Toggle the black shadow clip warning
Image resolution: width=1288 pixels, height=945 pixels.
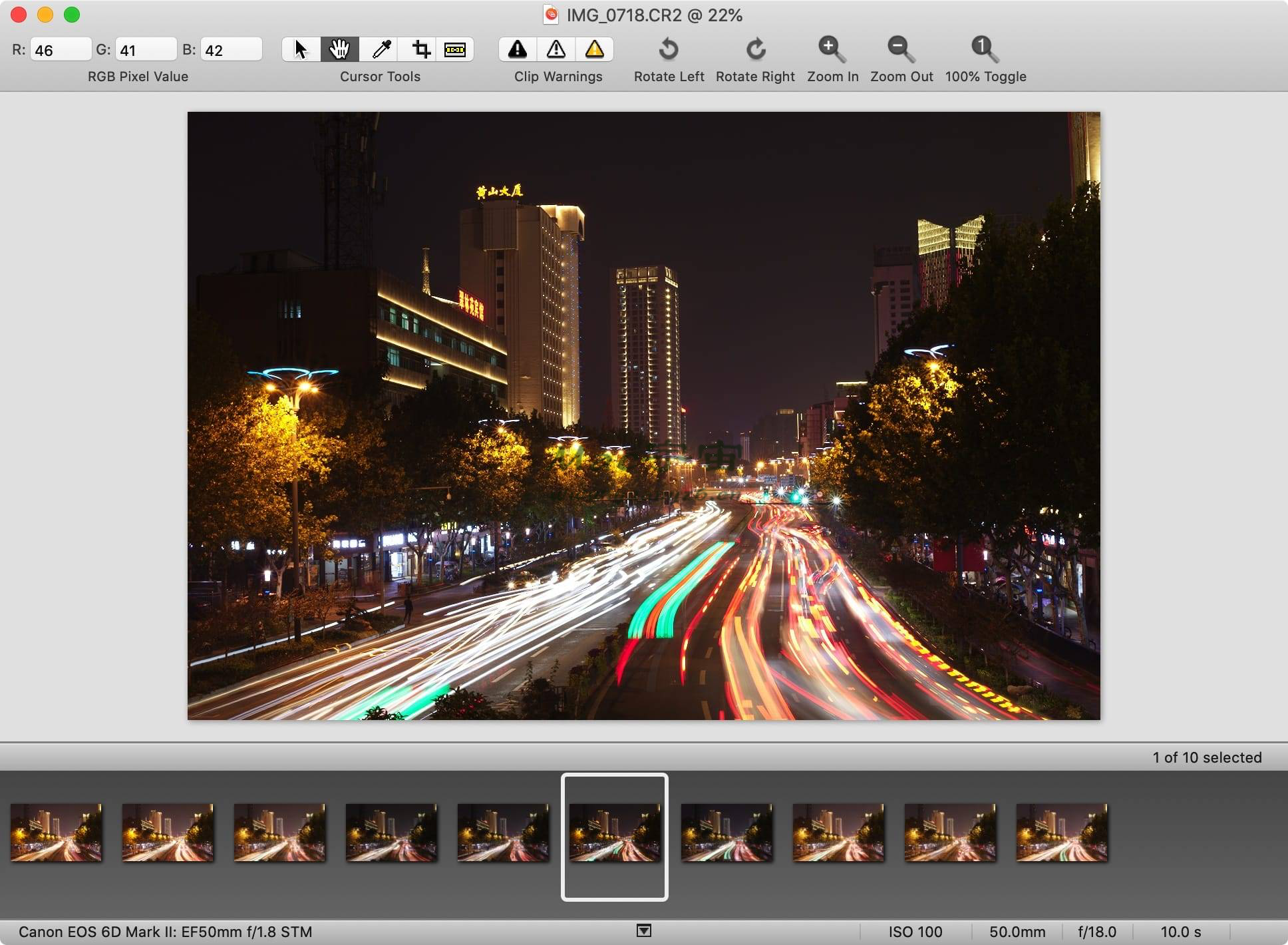click(x=518, y=49)
